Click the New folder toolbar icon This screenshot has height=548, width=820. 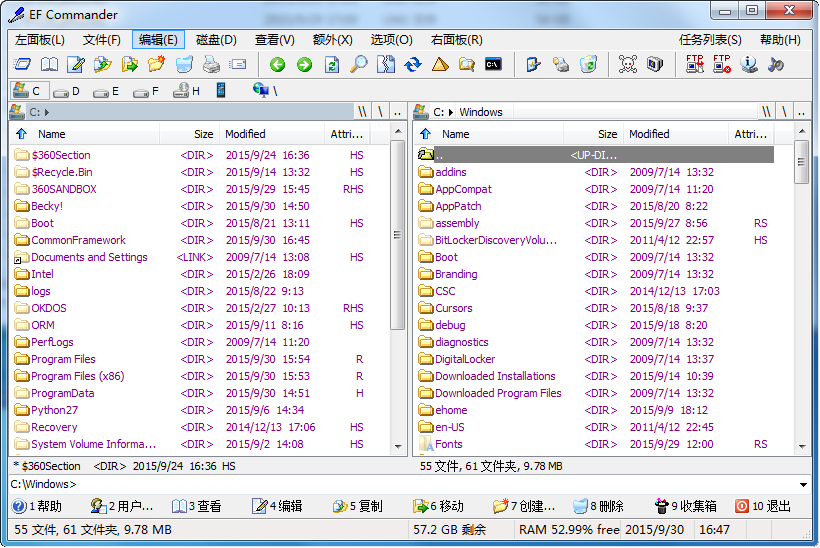point(156,64)
